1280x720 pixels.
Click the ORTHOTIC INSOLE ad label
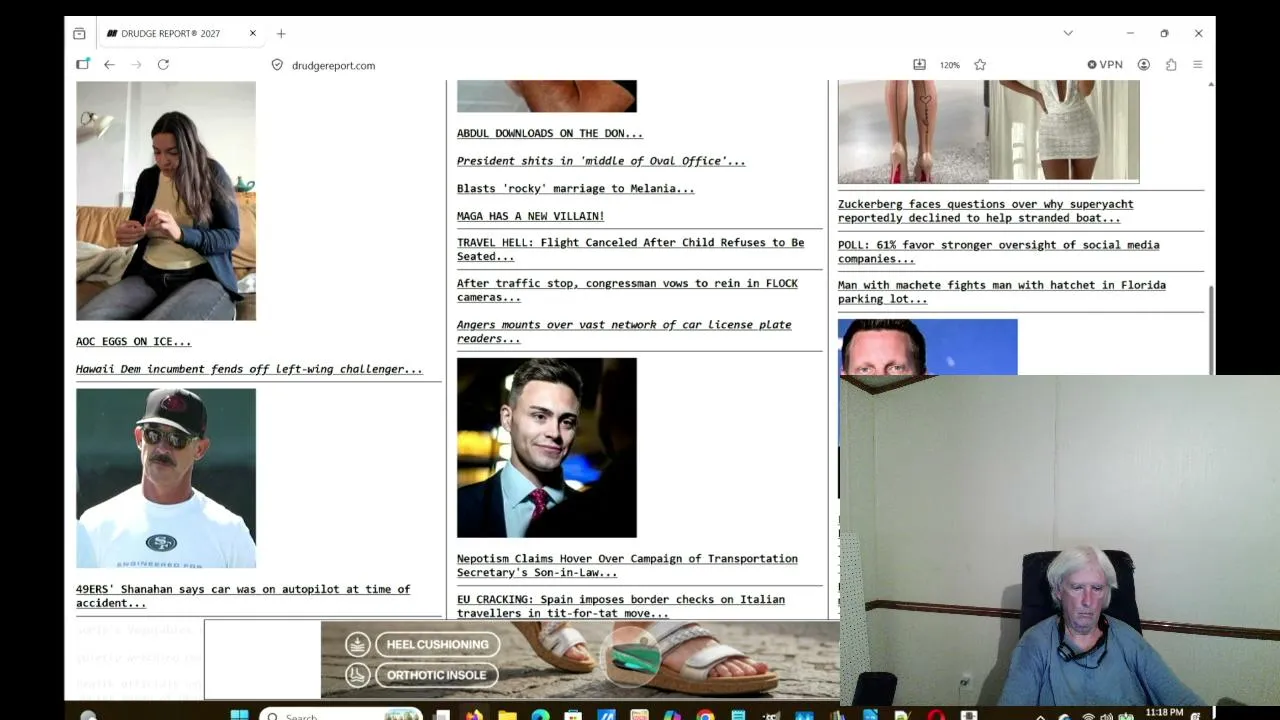pyautogui.click(x=436, y=675)
